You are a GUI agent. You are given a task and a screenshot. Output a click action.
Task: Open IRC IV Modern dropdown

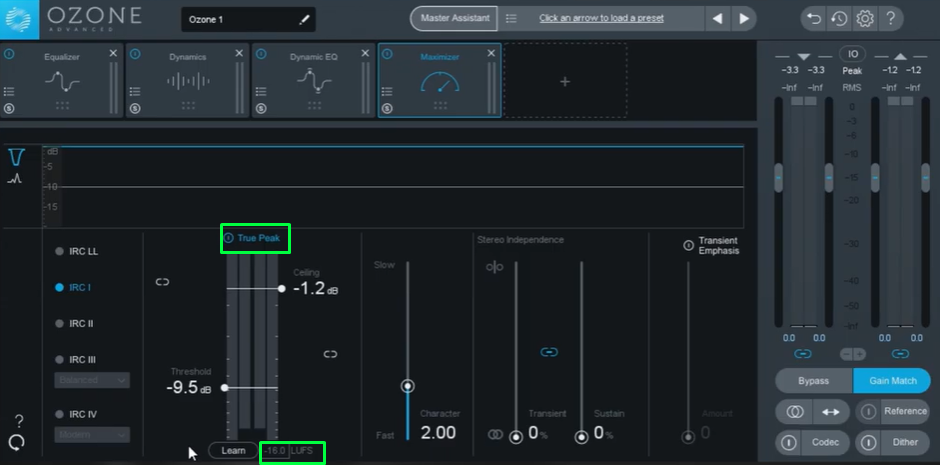pos(92,434)
